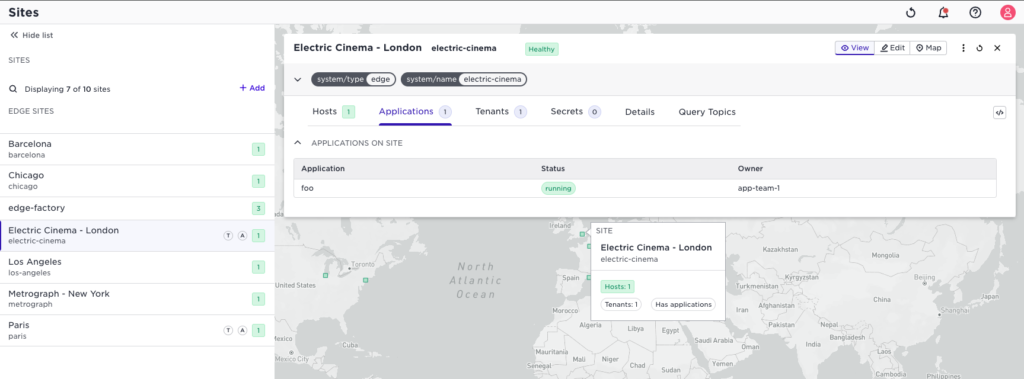This screenshot has height=379, width=1024.
Task: Open the Applications tab
Action: pyautogui.click(x=415, y=112)
